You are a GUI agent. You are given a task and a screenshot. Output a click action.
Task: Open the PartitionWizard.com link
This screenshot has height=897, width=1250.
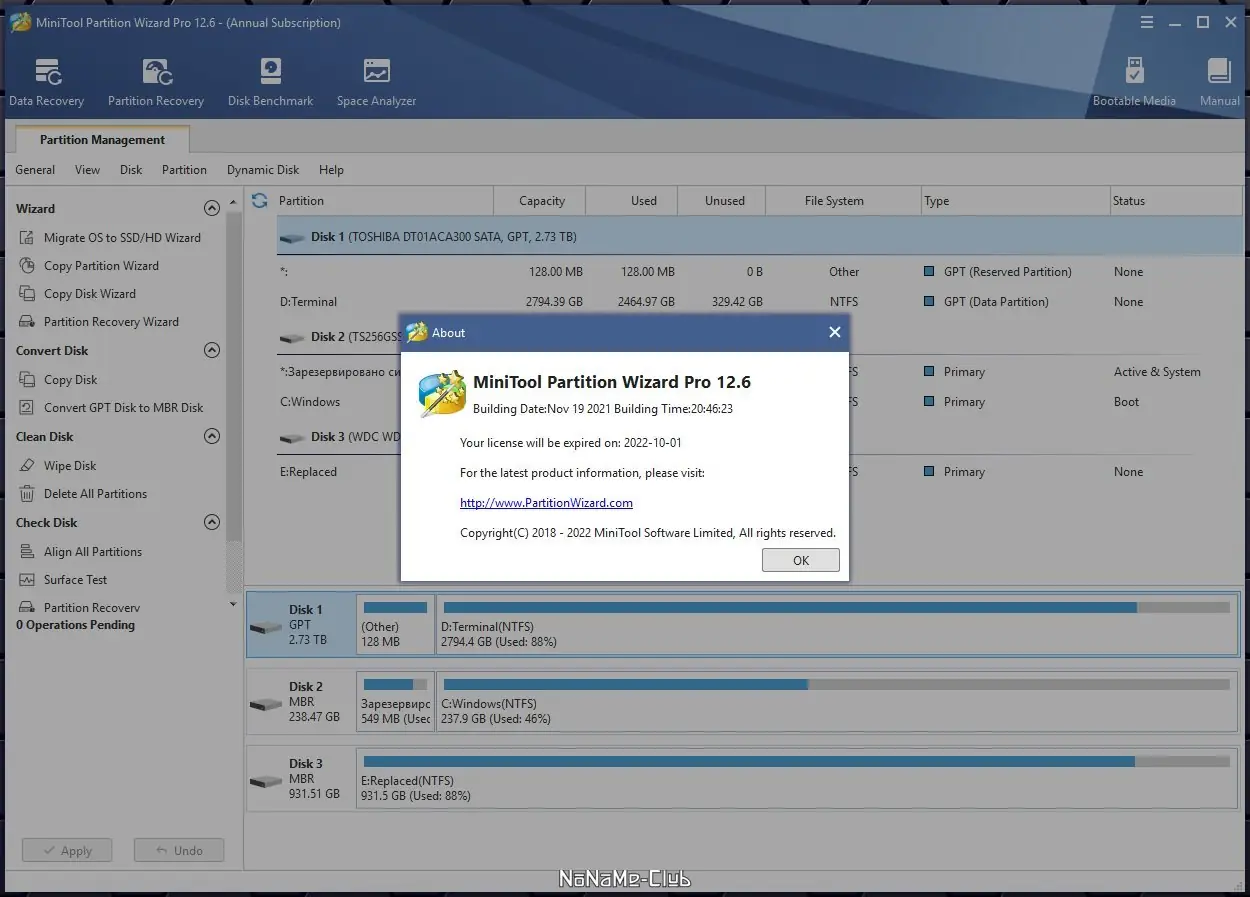[x=546, y=503]
